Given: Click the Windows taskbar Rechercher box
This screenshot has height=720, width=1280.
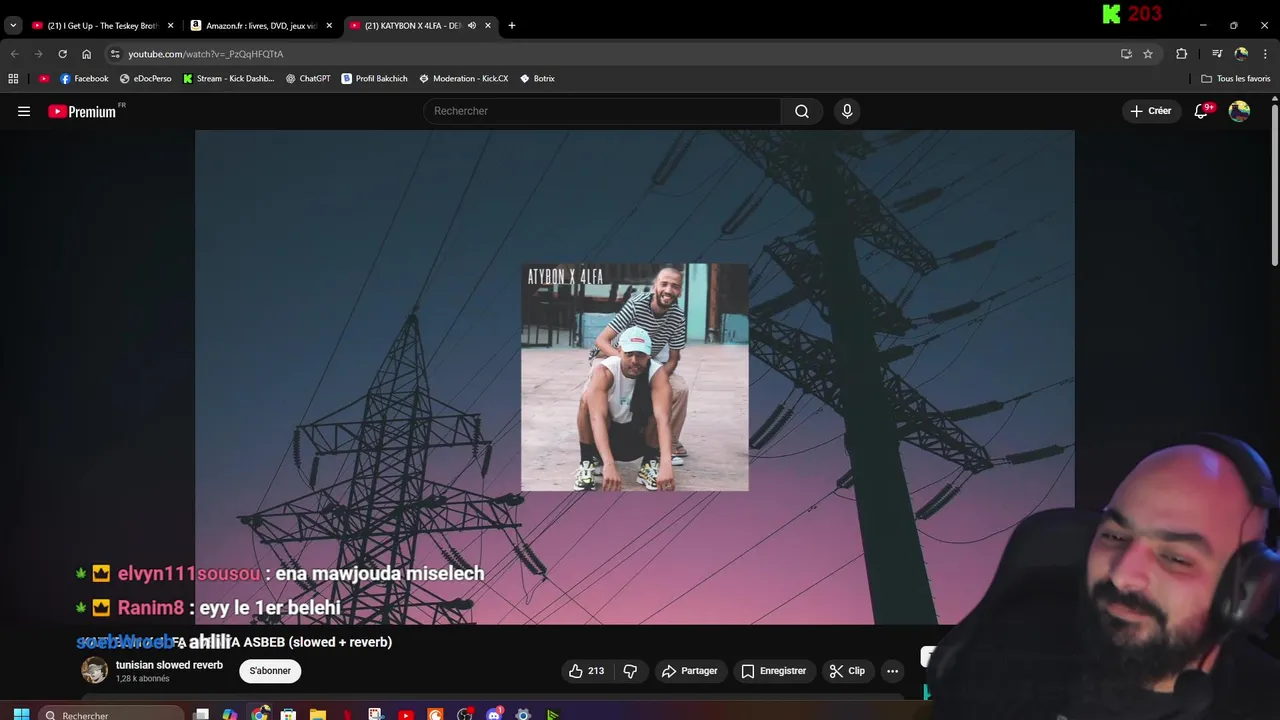Looking at the screenshot, I should [112, 714].
